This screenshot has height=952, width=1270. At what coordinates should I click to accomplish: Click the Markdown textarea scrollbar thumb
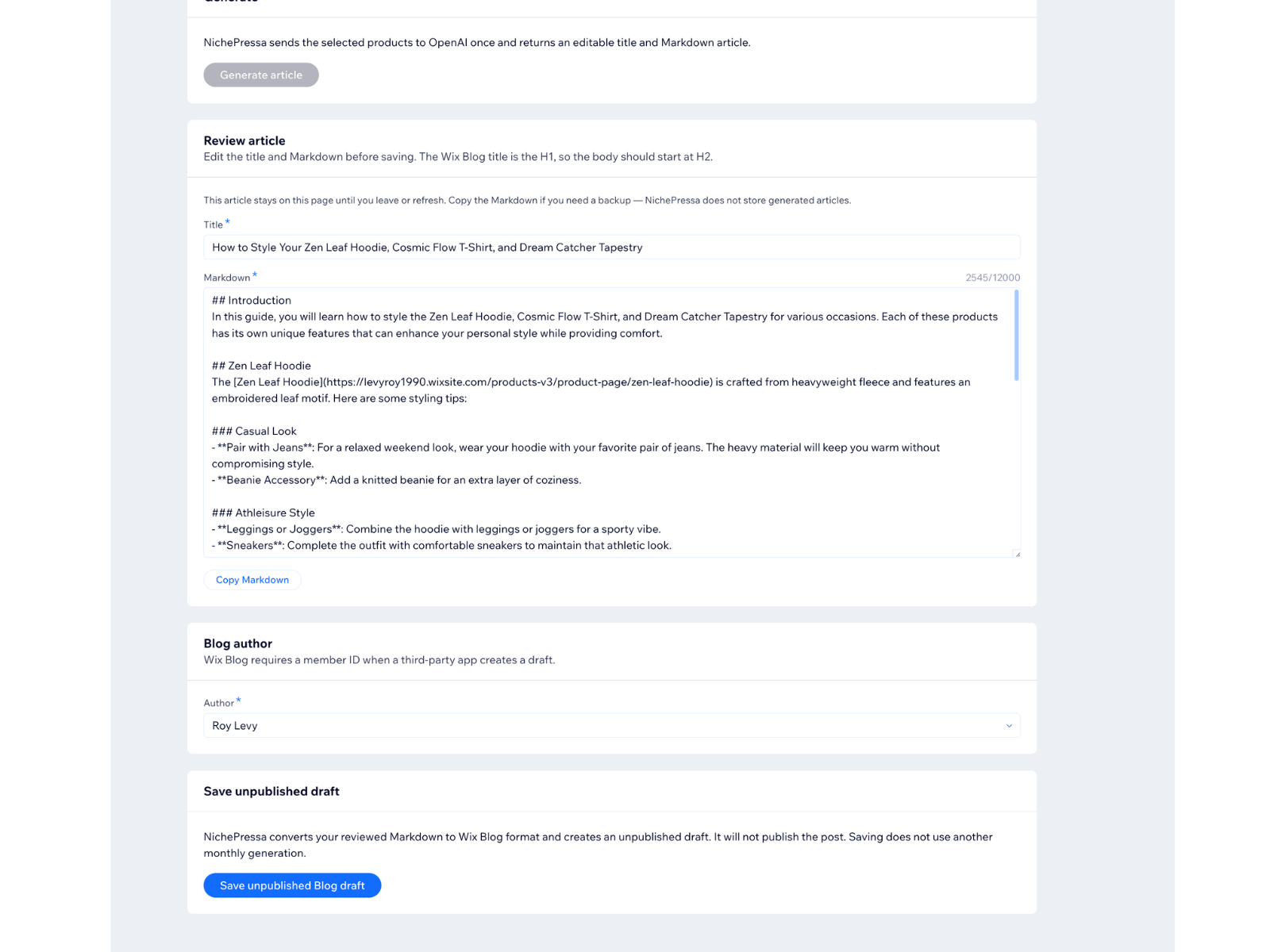[1016, 336]
